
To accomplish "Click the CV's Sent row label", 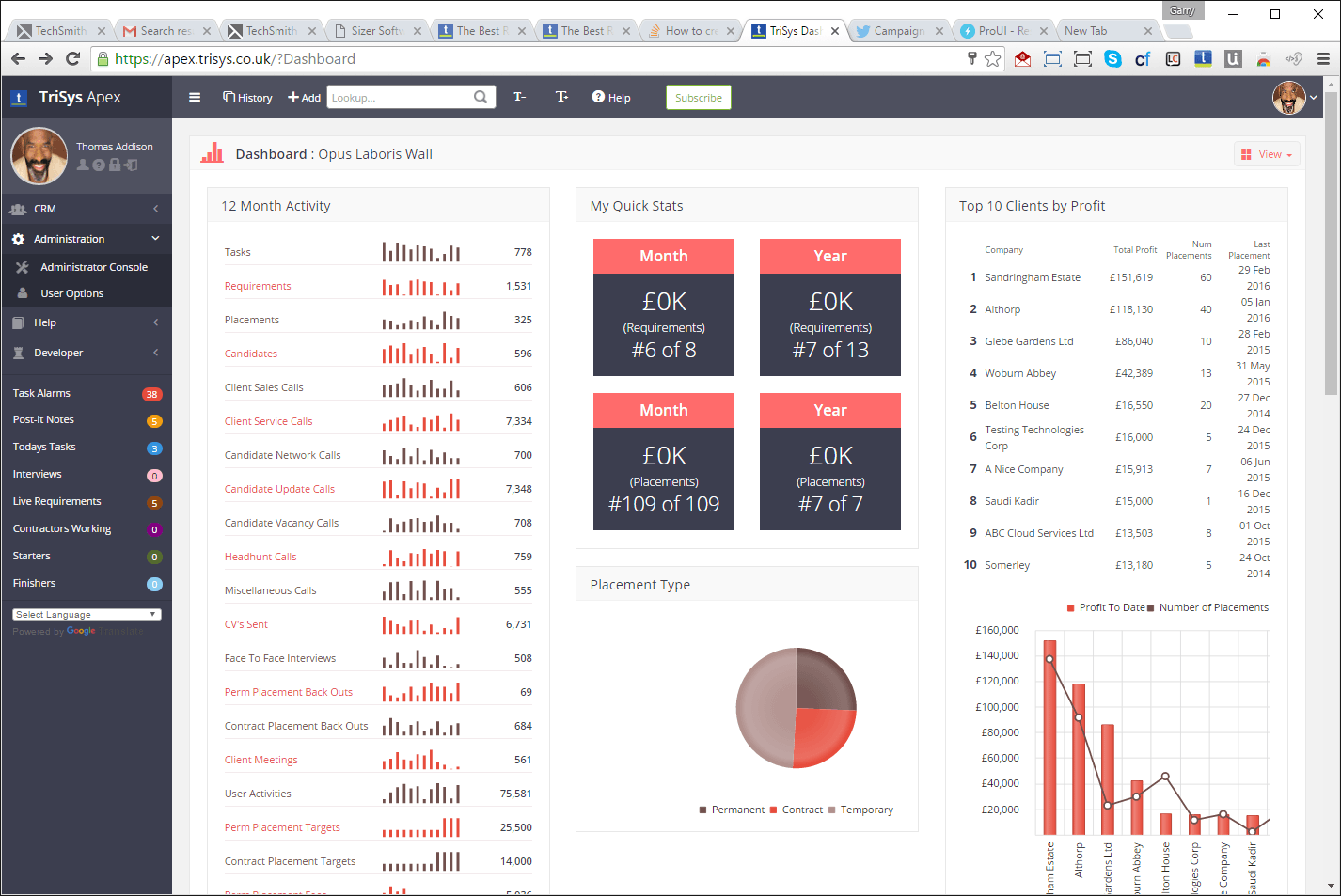I will point(246,624).
